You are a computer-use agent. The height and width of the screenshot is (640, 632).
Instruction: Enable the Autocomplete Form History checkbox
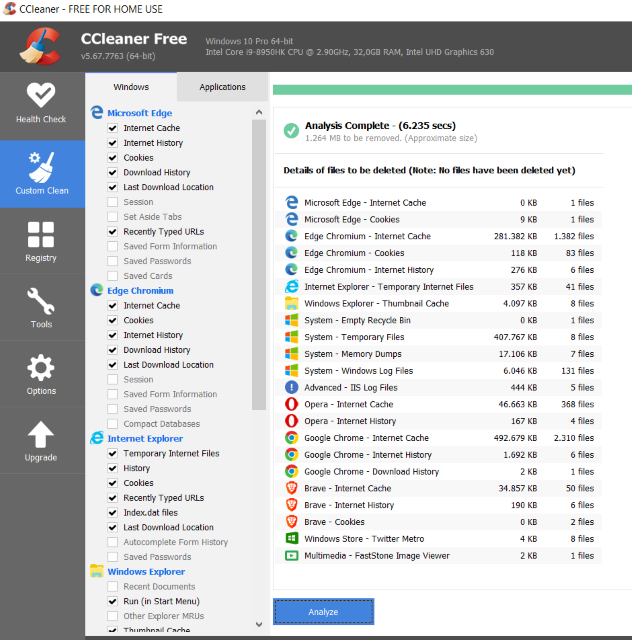(x=113, y=542)
